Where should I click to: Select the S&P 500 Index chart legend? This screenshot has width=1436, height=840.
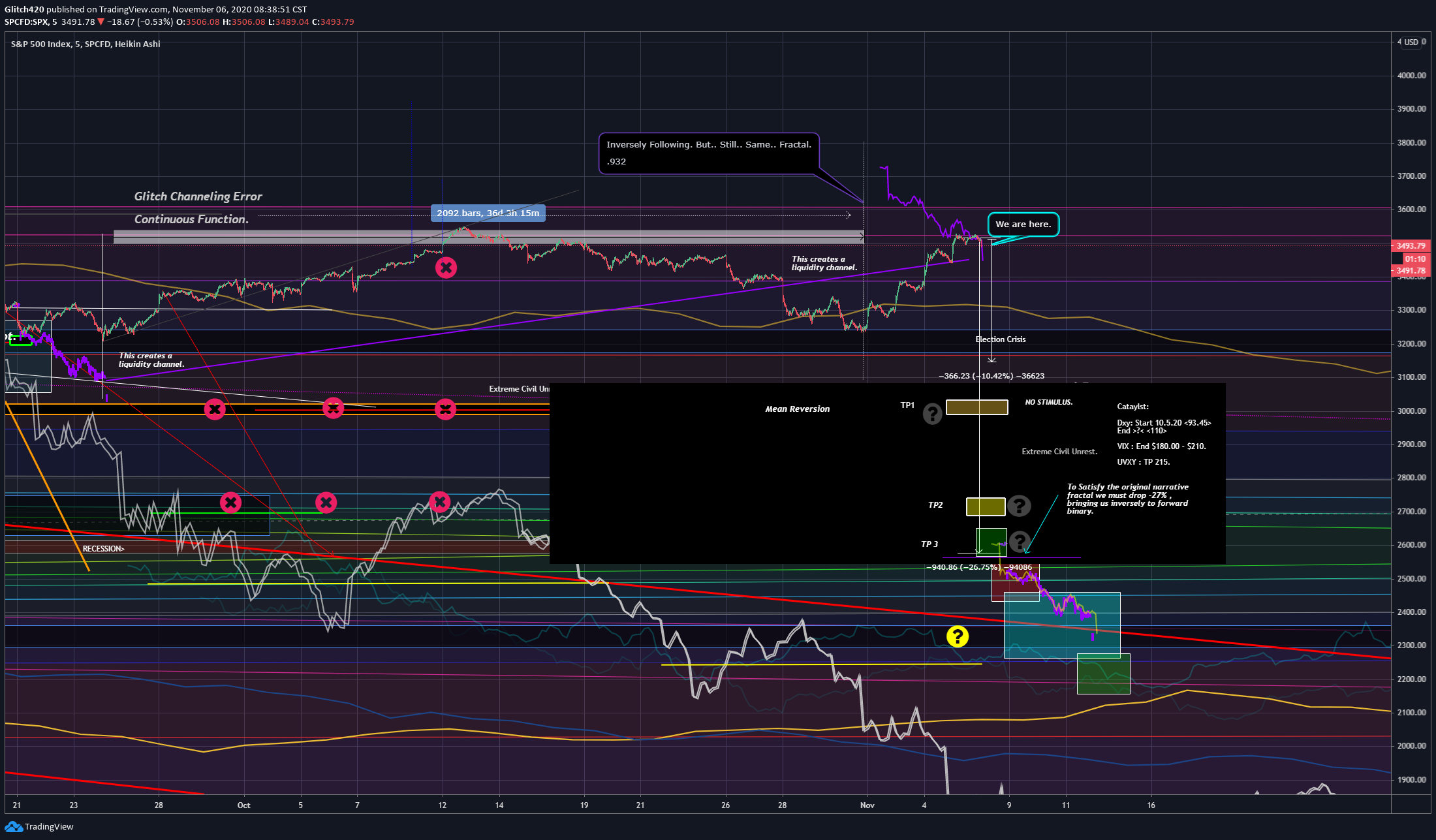(86, 44)
